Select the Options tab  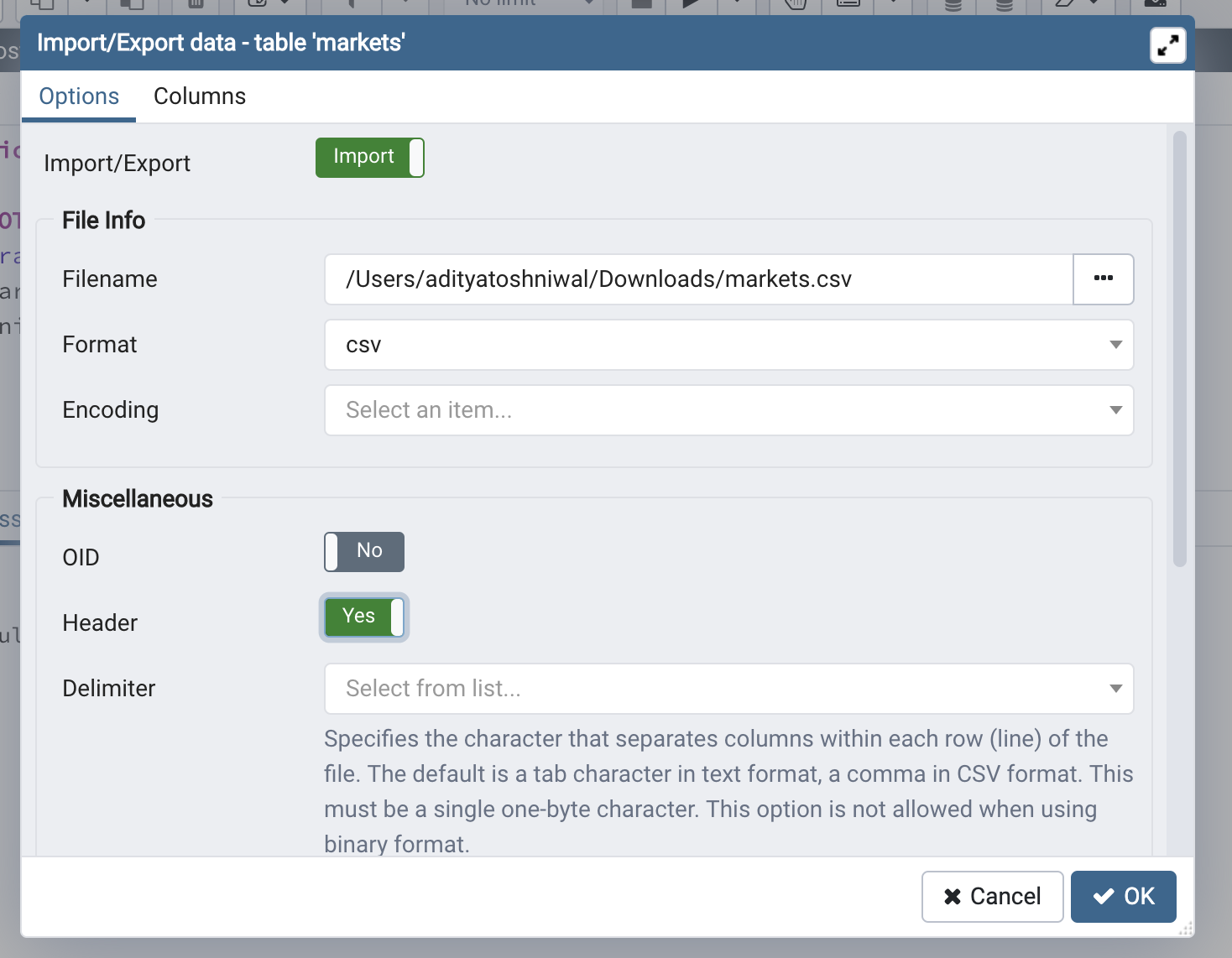click(79, 96)
